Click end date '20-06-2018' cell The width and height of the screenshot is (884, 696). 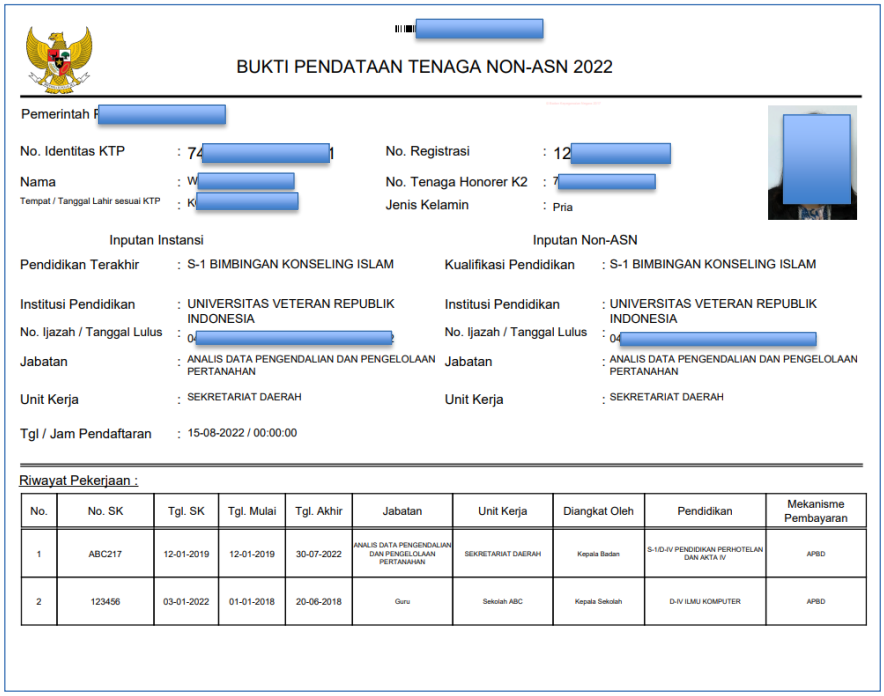click(319, 601)
